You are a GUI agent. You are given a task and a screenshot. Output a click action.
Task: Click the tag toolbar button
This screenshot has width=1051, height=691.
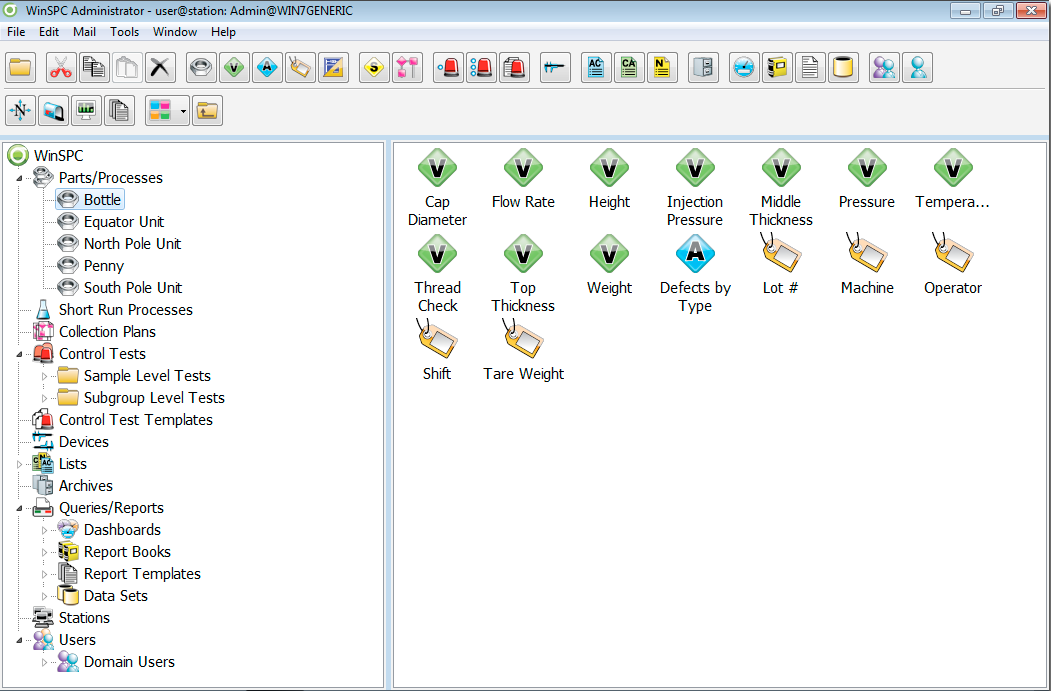click(x=300, y=68)
